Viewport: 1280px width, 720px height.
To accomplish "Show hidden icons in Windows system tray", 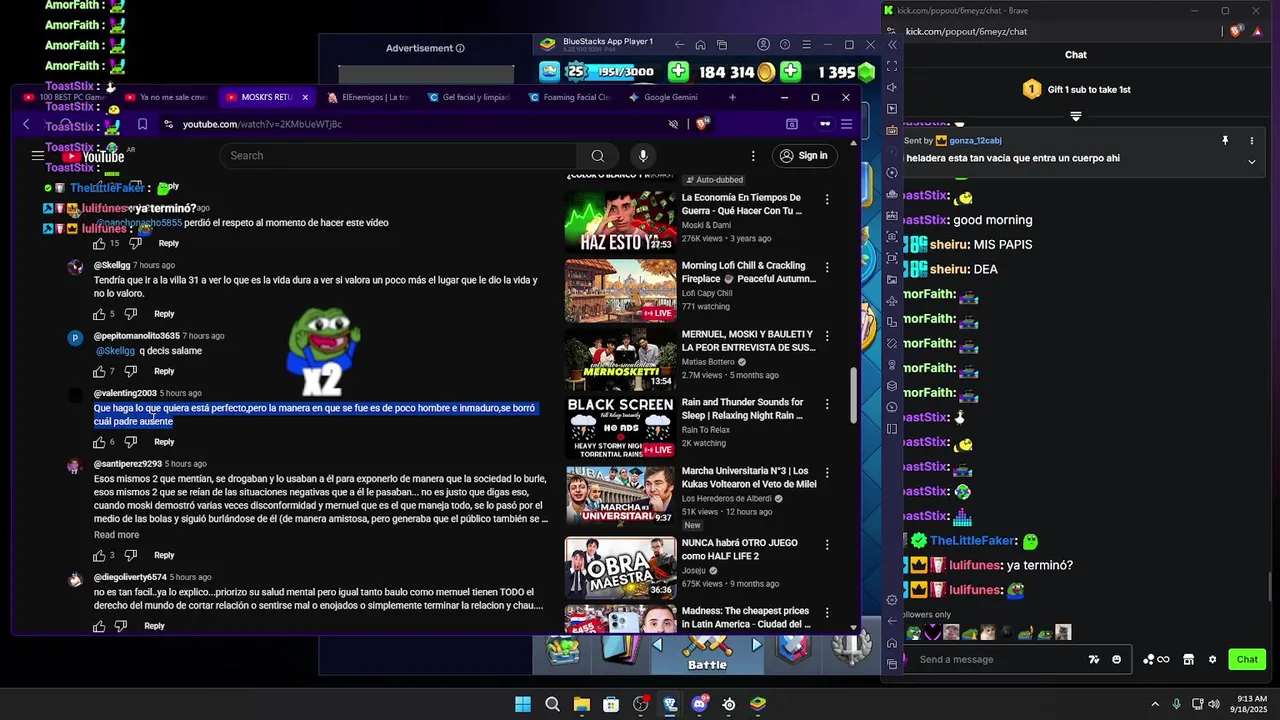I will (1155, 704).
